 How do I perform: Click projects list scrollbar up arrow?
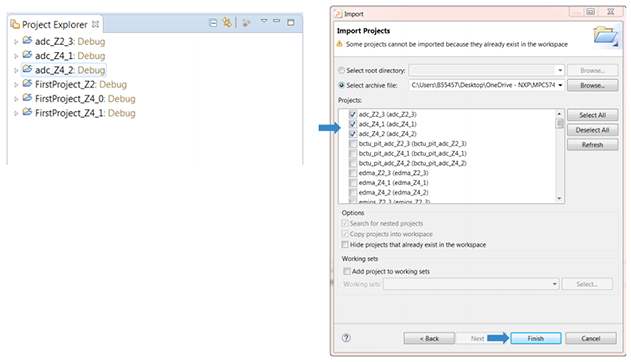pos(559,113)
